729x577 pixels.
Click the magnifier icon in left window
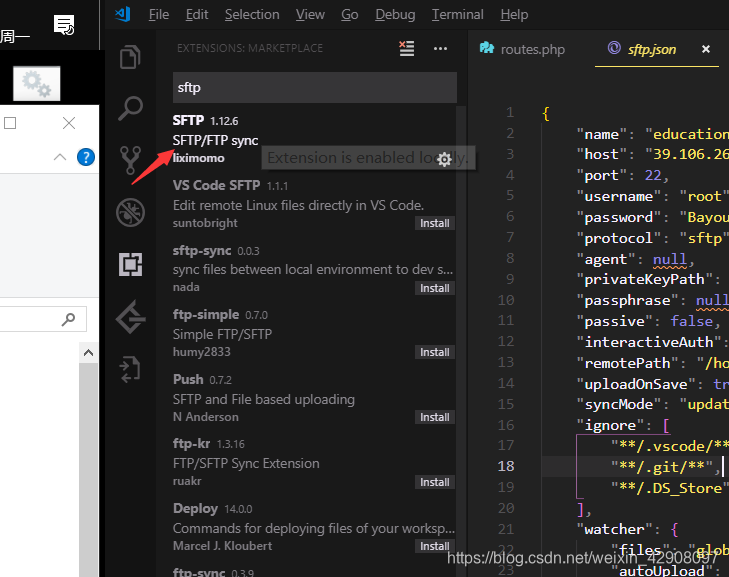pos(68,319)
